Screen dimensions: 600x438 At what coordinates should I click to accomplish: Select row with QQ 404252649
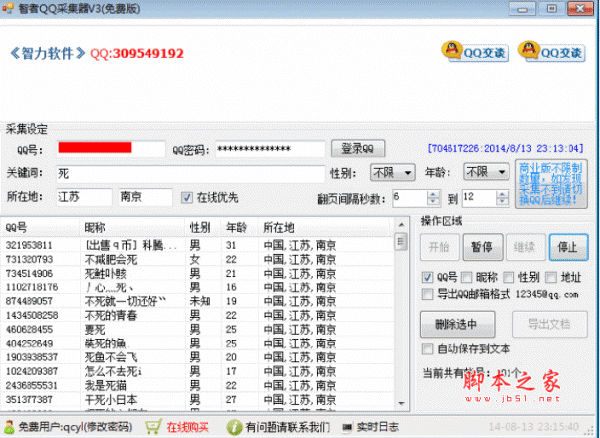click(x=197, y=343)
